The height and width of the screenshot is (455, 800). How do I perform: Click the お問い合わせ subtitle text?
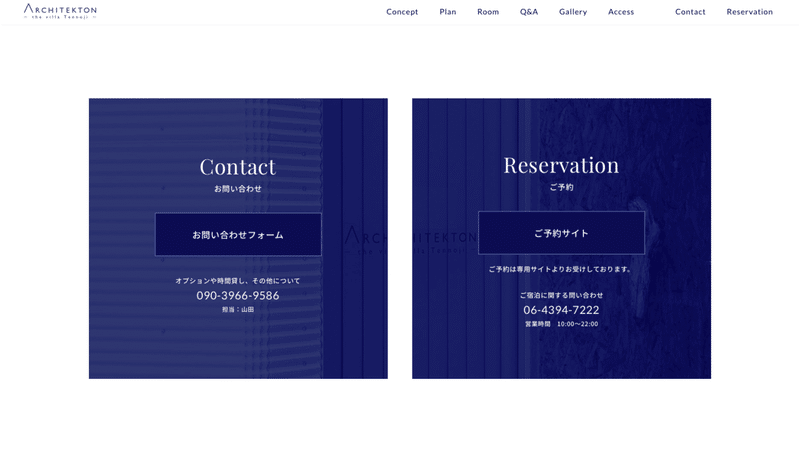238,189
